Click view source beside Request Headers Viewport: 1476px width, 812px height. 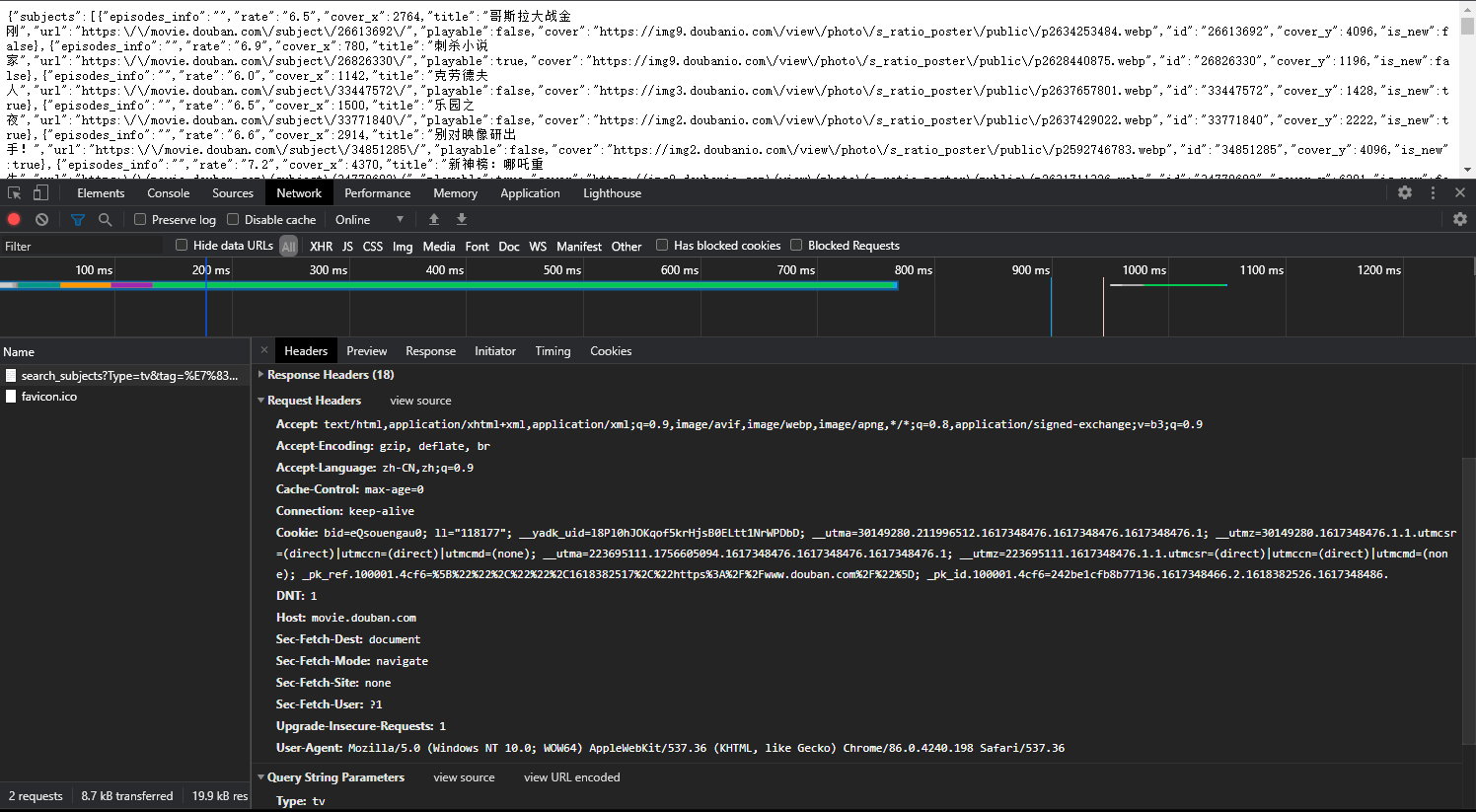(420, 401)
